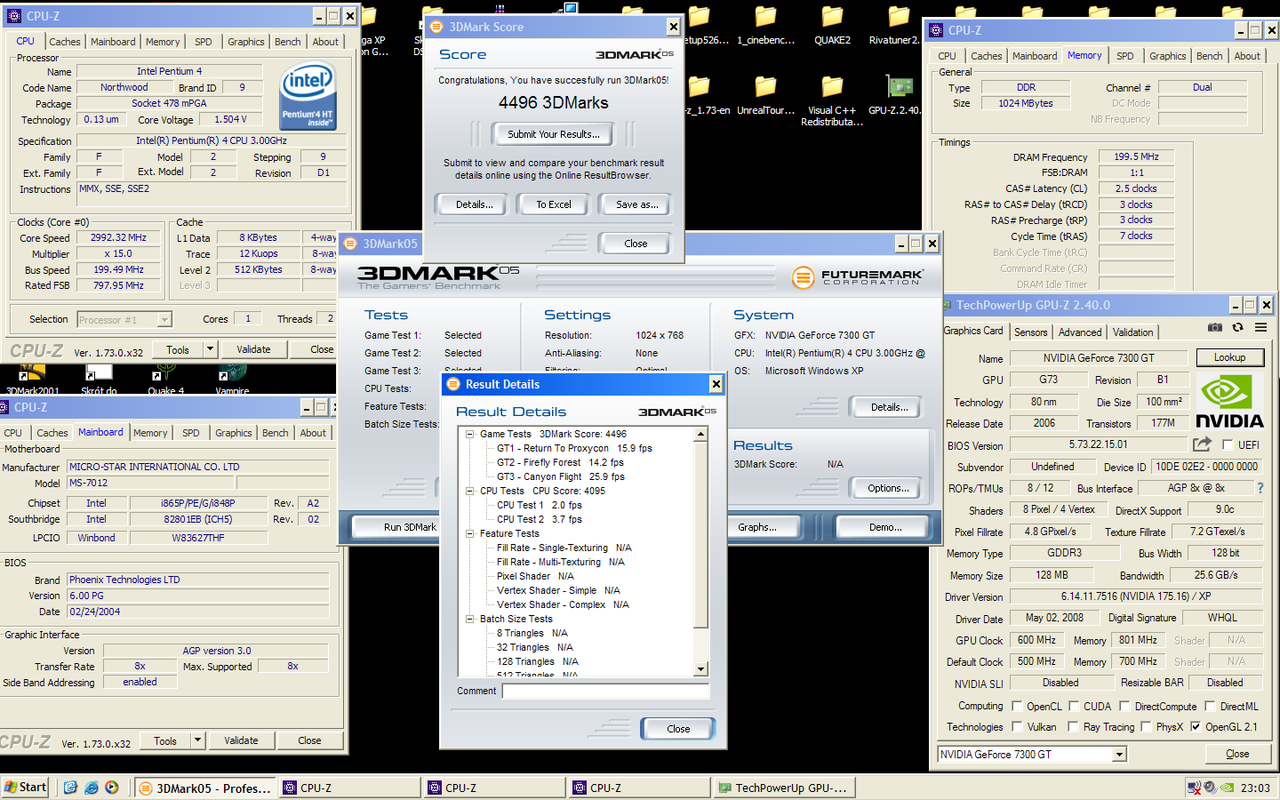Toggle the Vulkan checkbox

point(1016,727)
